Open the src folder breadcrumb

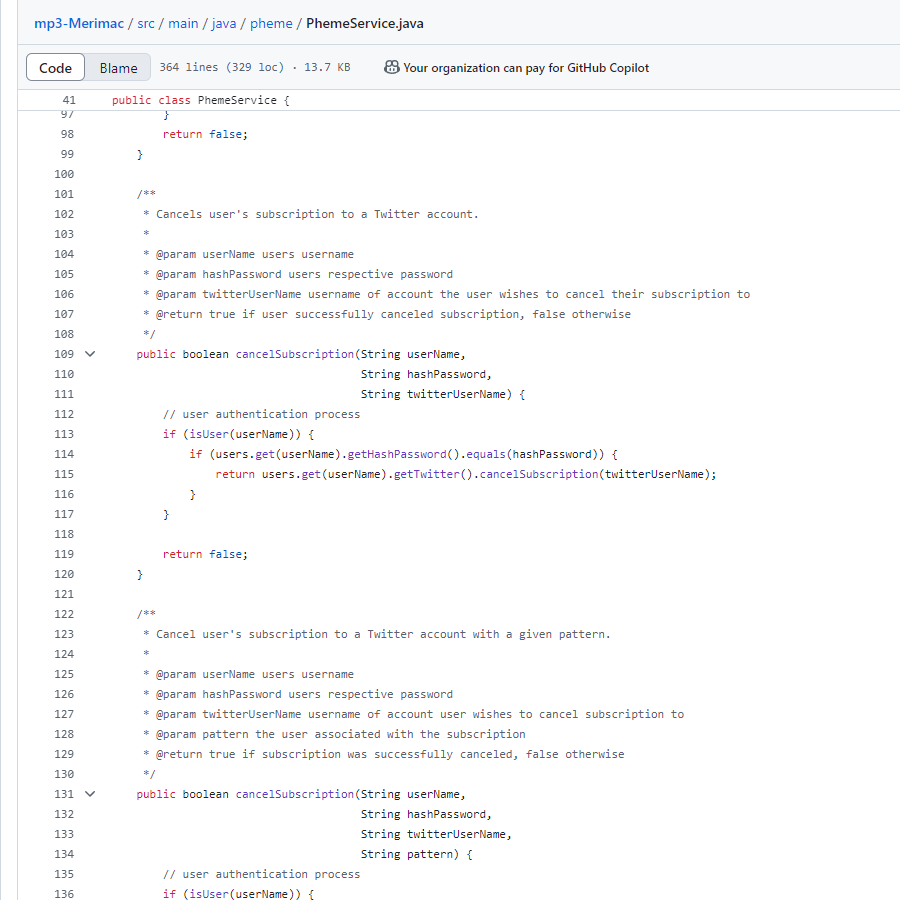[x=146, y=24]
